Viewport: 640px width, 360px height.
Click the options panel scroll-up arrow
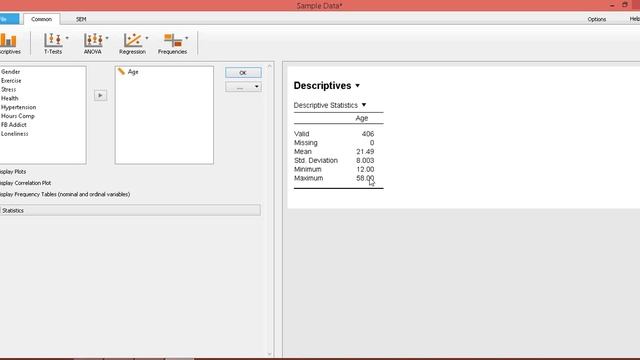click(269, 66)
